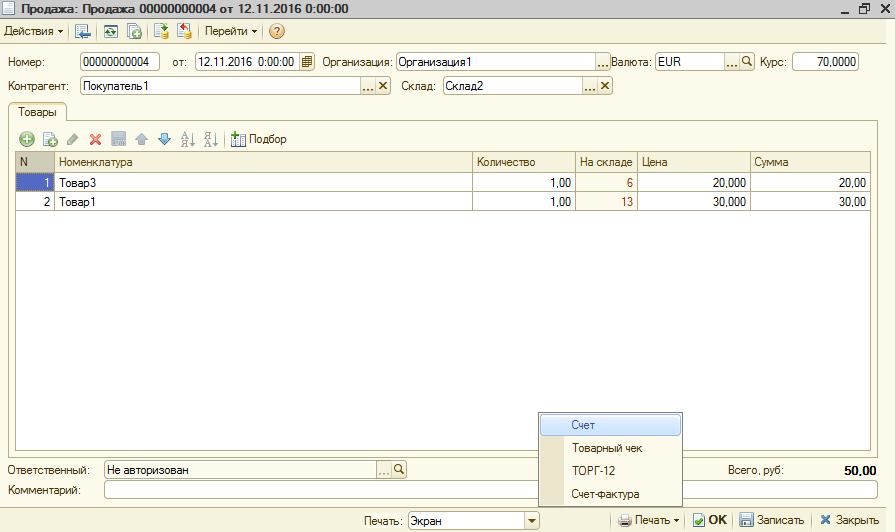Click the Организация field
The height and width of the screenshot is (532, 895).
pos(495,62)
